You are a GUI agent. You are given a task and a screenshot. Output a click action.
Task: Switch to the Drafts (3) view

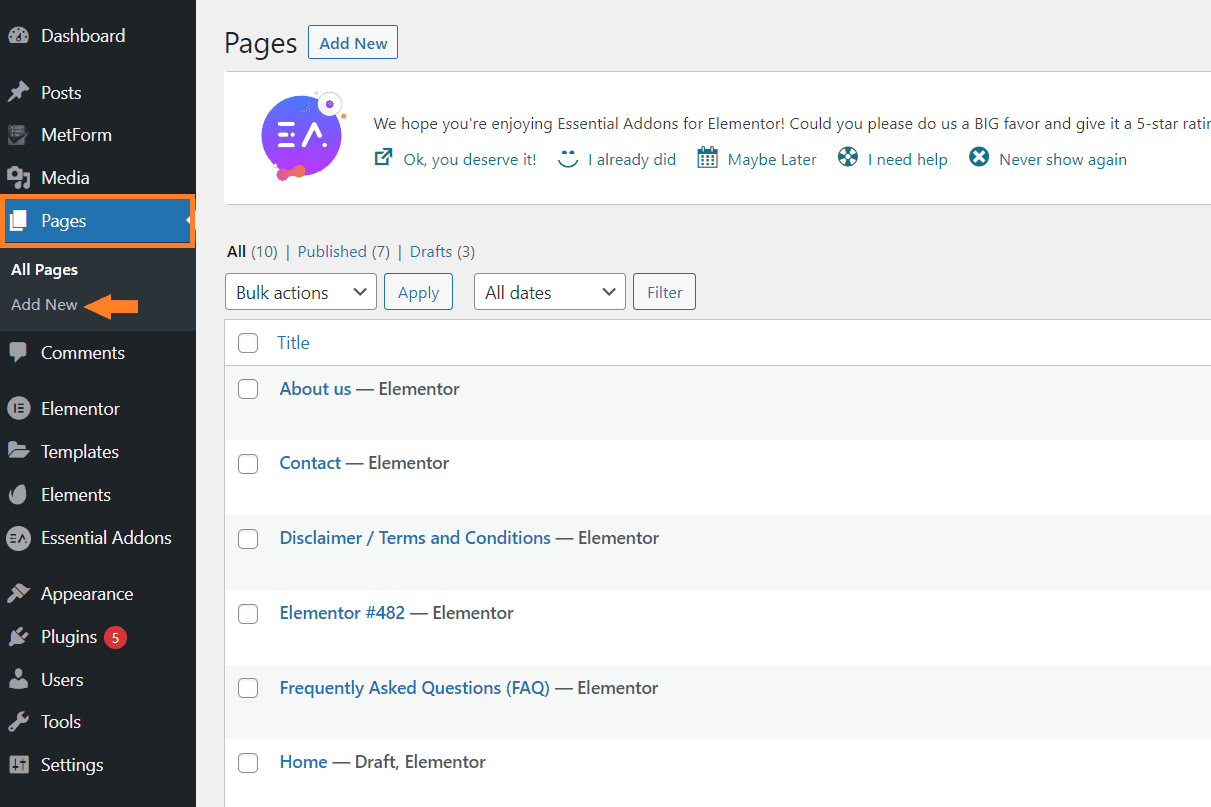[428, 251]
